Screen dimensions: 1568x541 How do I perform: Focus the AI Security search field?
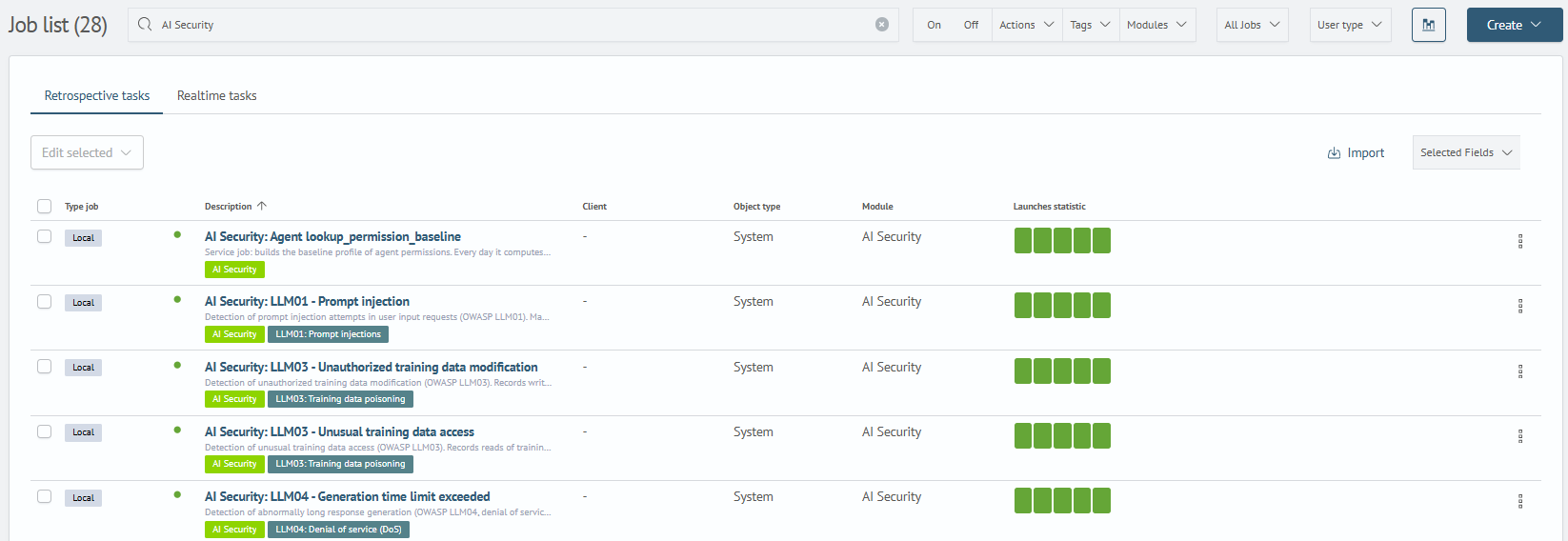coord(513,25)
